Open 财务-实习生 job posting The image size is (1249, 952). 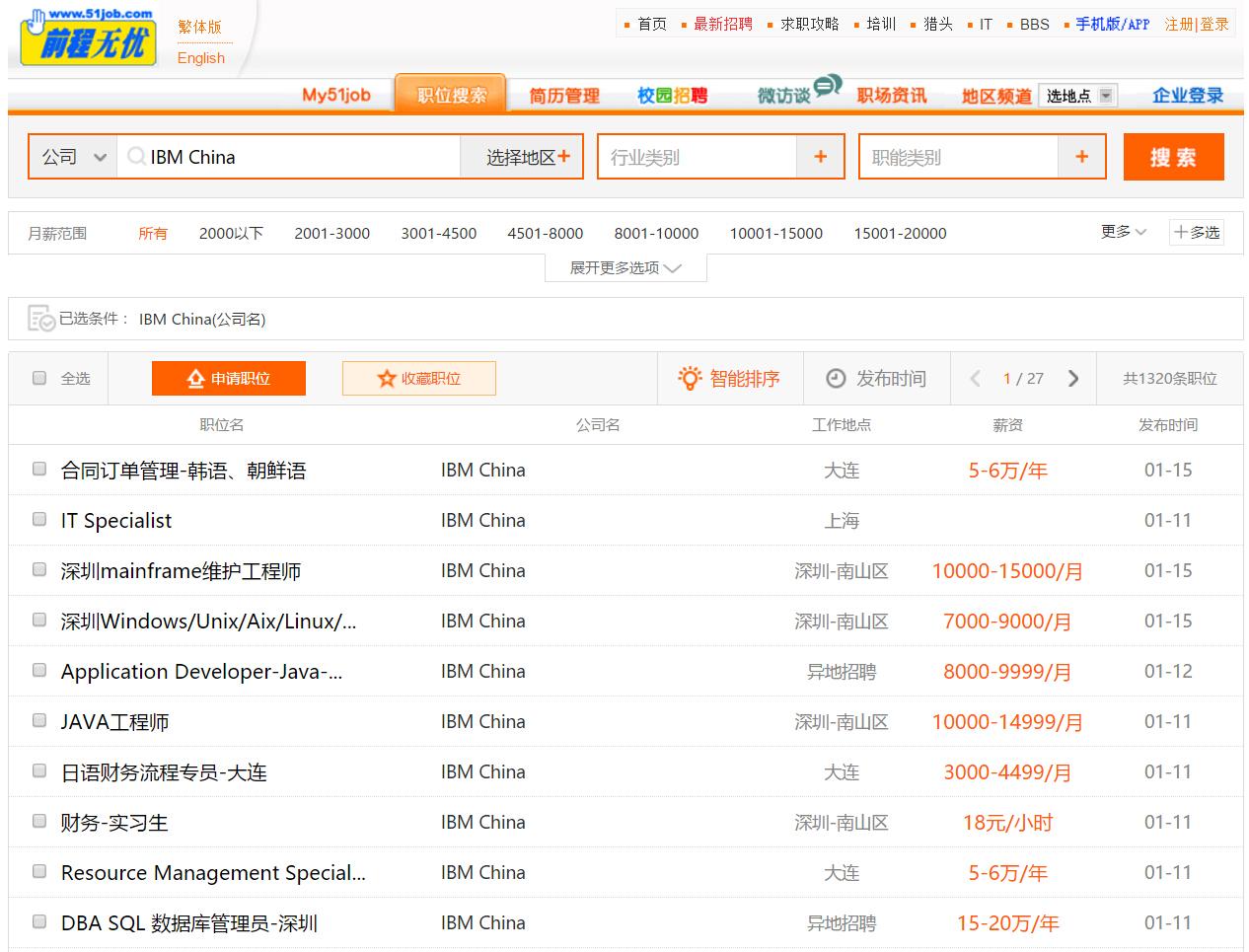[114, 822]
